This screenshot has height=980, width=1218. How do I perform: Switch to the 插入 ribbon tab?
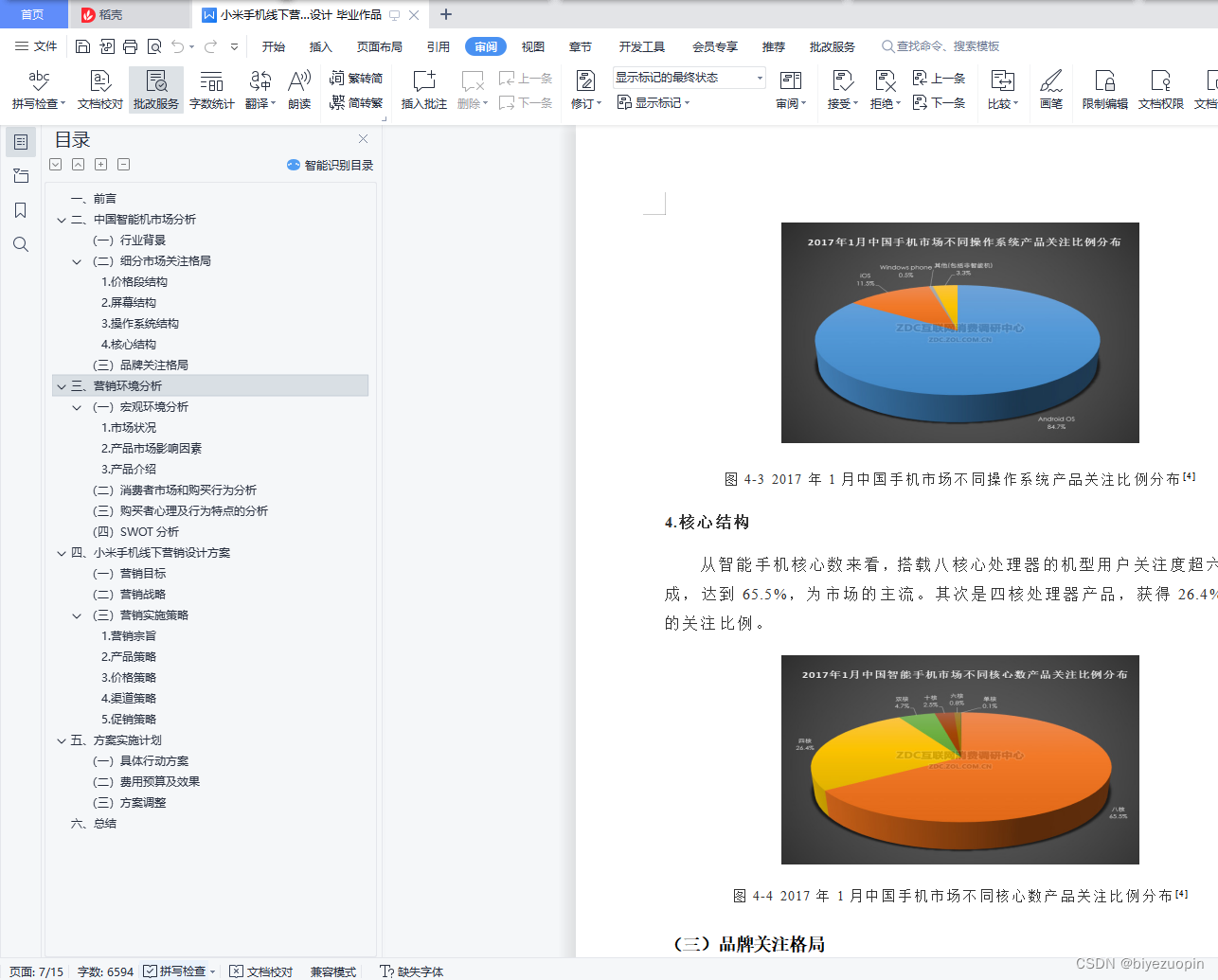coord(321,46)
